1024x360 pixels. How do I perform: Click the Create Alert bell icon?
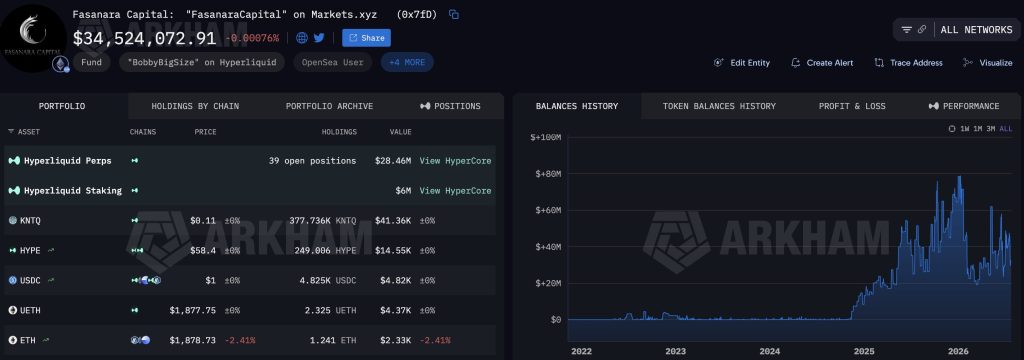(795, 63)
